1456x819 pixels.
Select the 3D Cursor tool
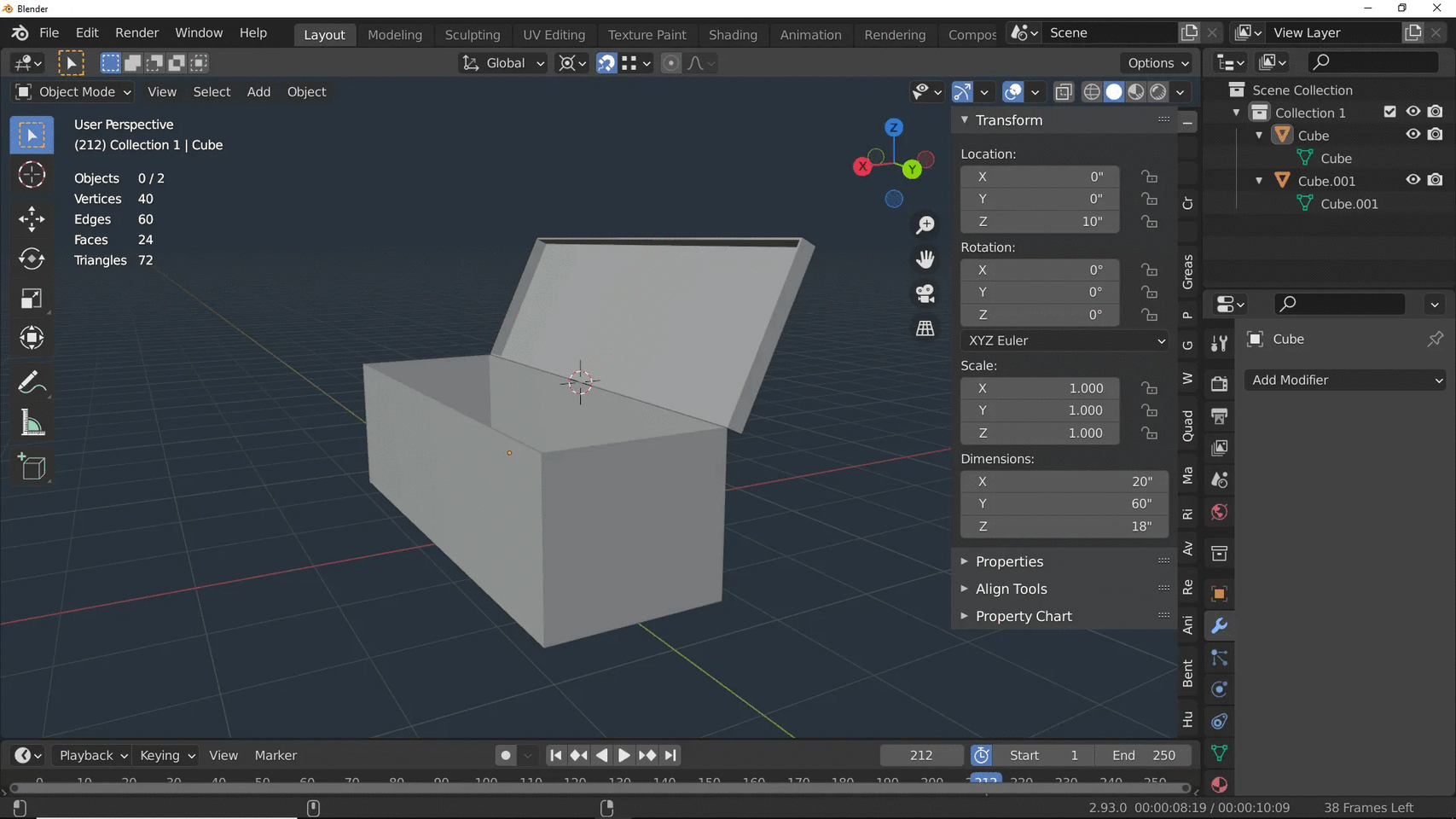(x=32, y=175)
